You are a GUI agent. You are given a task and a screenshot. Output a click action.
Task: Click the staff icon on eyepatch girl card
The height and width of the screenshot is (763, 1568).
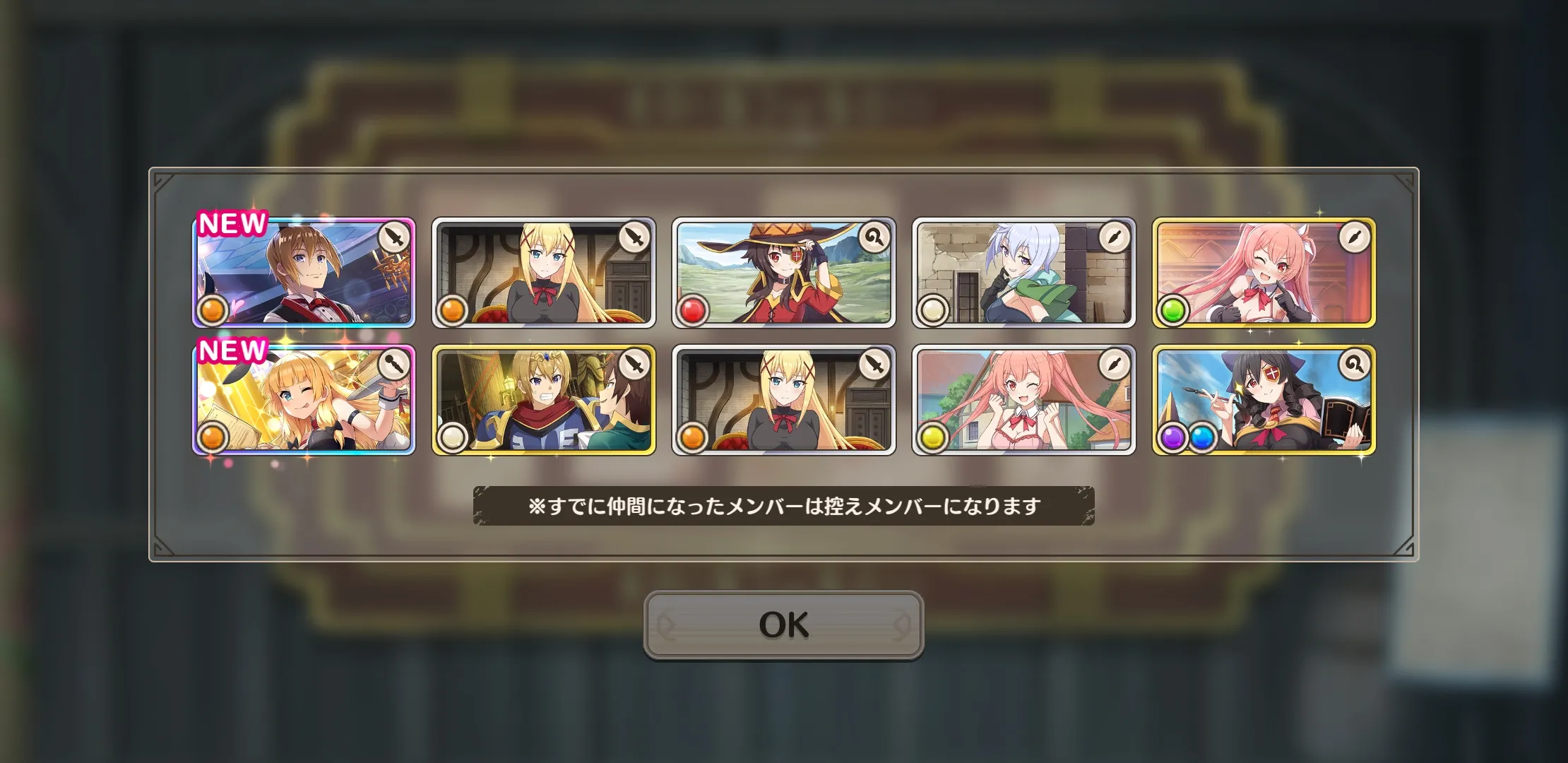coord(1355,365)
